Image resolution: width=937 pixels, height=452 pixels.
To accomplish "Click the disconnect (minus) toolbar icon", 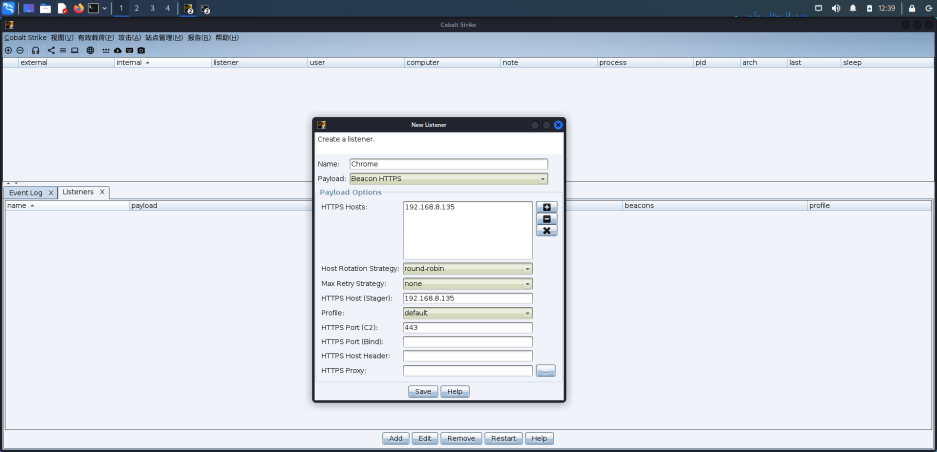I will [x=20, y=51].
